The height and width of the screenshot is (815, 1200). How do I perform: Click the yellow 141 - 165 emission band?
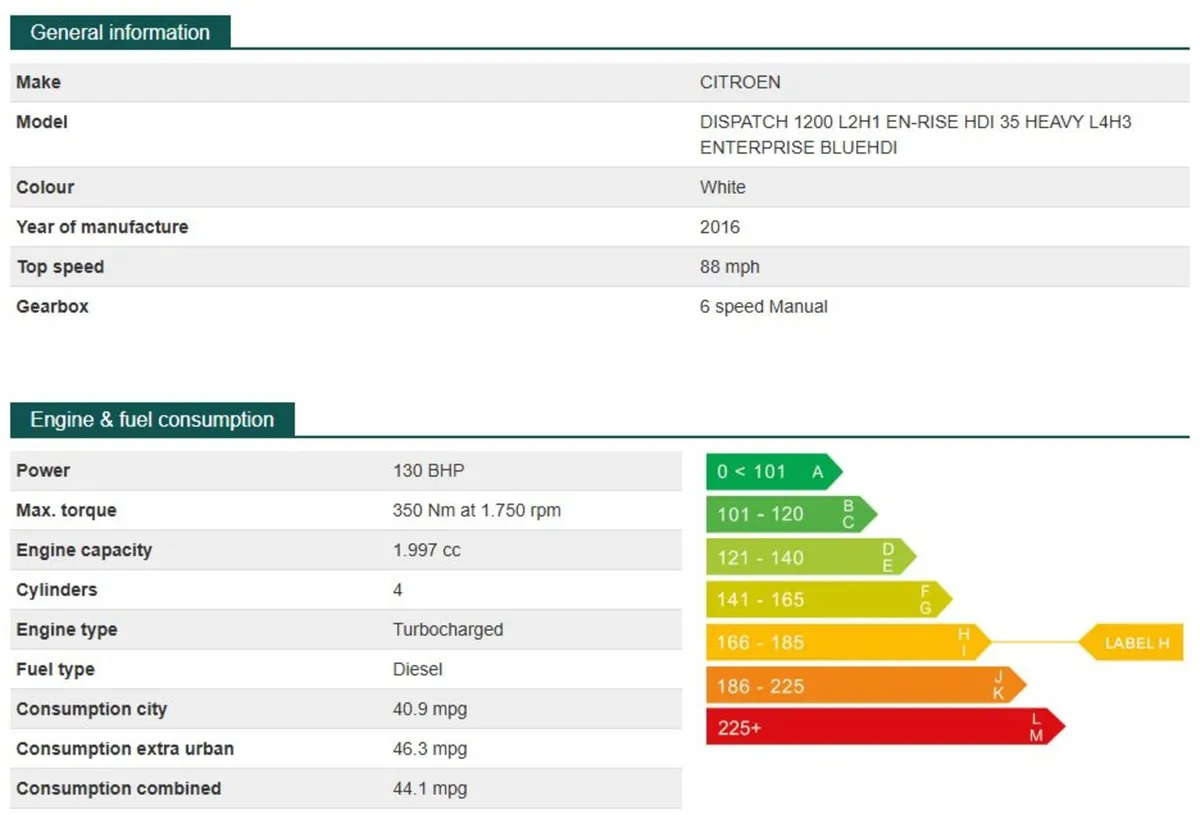point(829,599)
